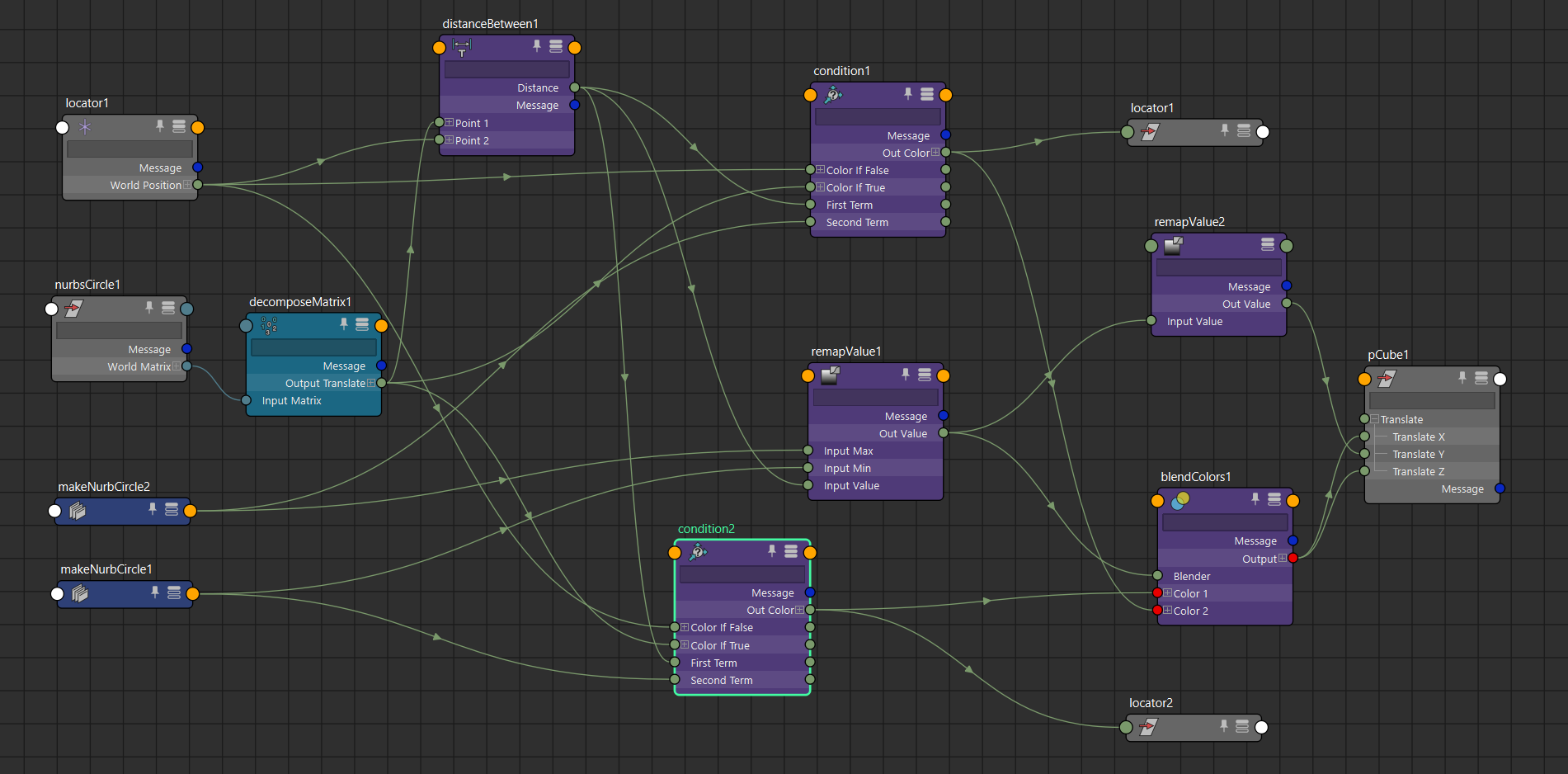Pin the condition2 node
The image size is (1568, 774).
(772, 550)
